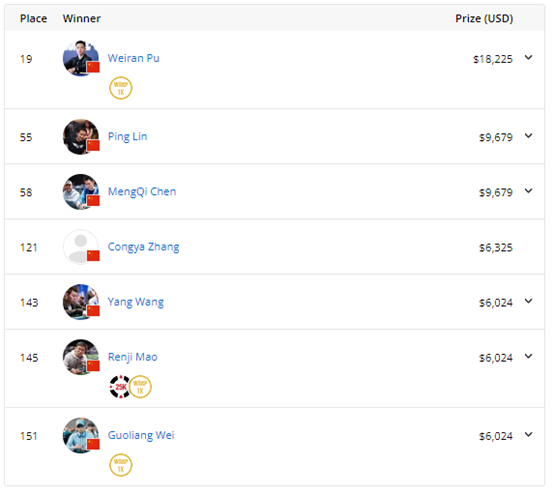Click Renji Mao's profile photo
The height and width of the screenshot is (495, 554).
pyautogui.click(x=81, y=357)
